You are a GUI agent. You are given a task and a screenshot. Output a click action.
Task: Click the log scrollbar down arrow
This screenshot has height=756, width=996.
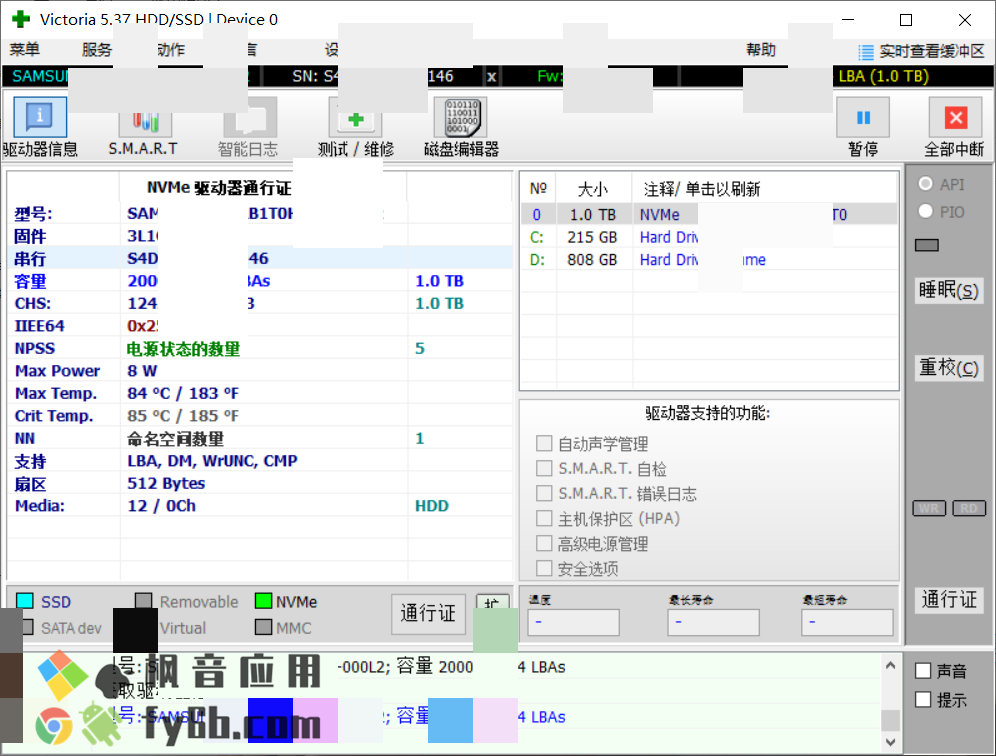(x=891, y=741)
